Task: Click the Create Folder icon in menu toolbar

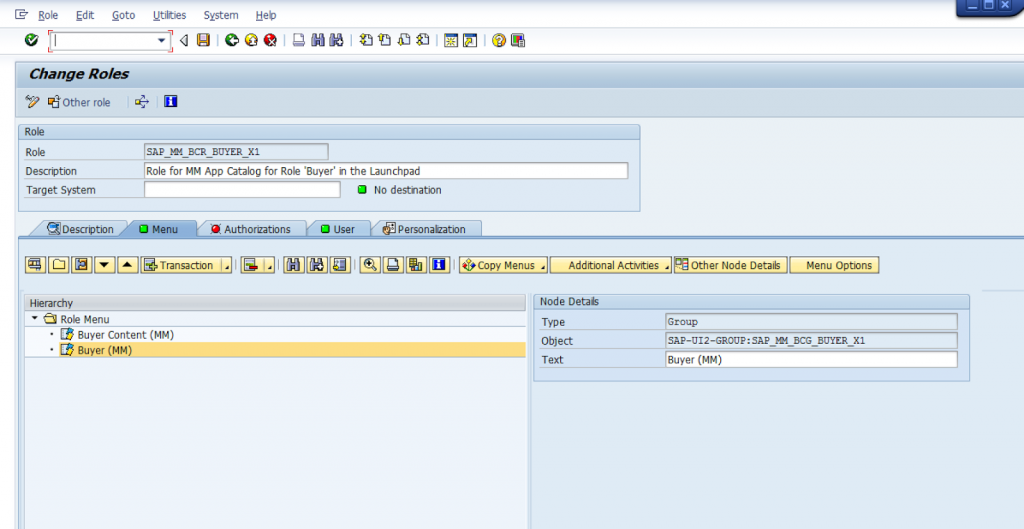Action: [x=59, y=265]
